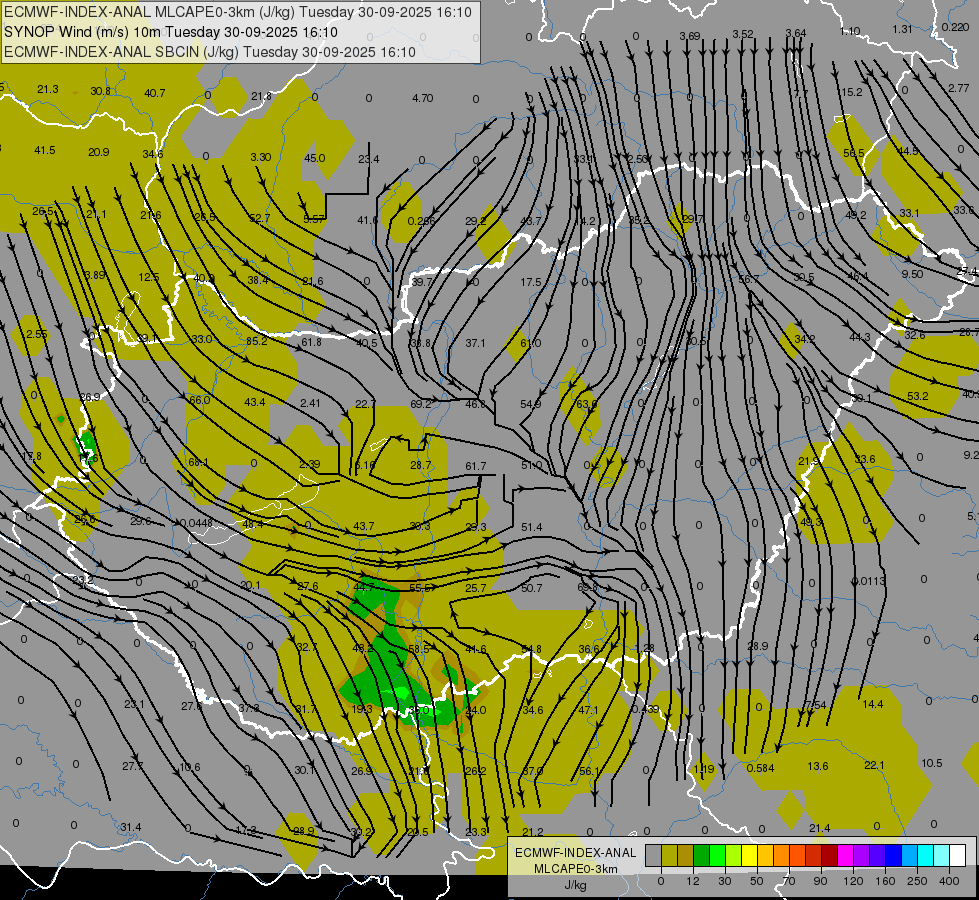
Task: Click the legend tick label '250'
Action: [x=917, y=881]
